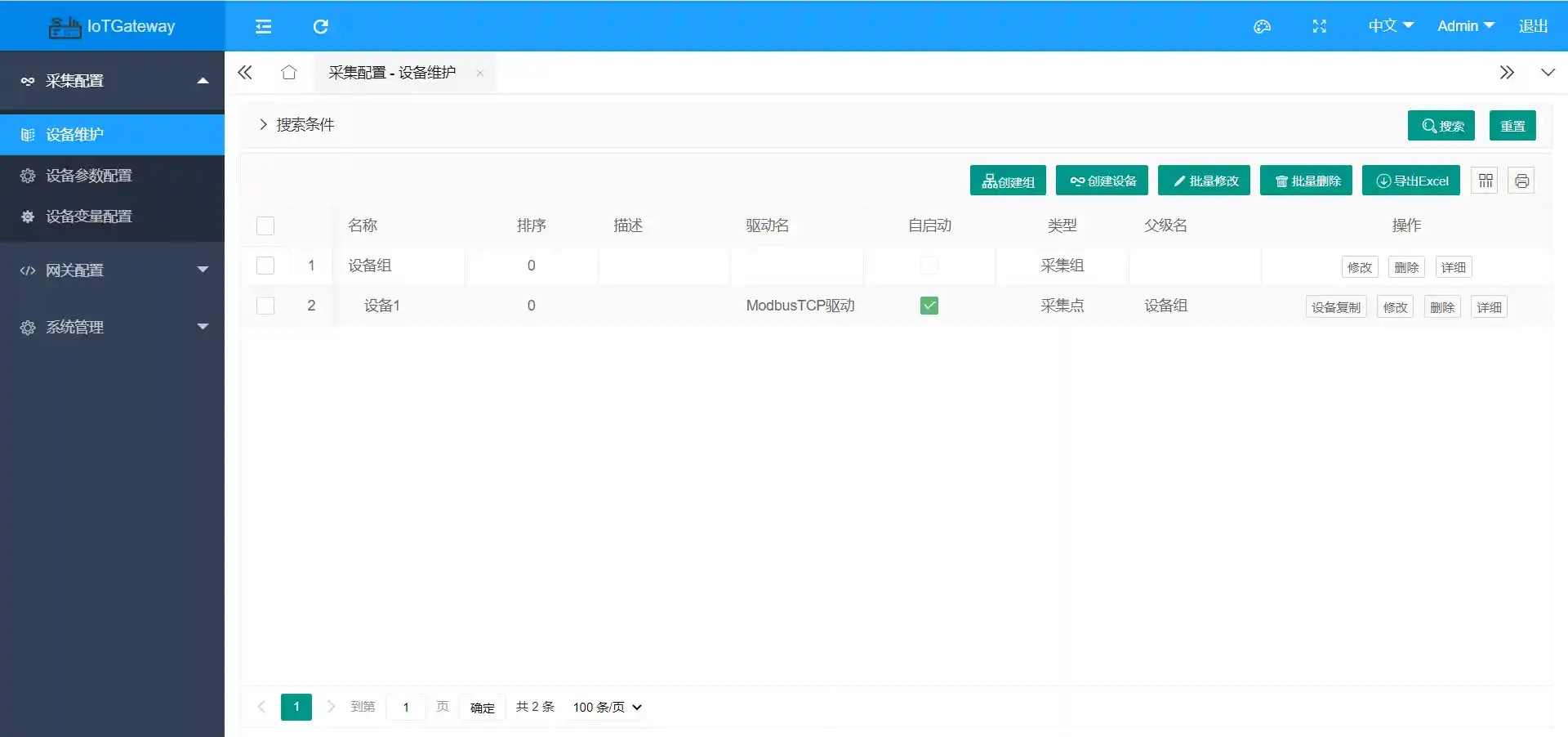Select the header checkbox to choose all rows

[265, 226]
